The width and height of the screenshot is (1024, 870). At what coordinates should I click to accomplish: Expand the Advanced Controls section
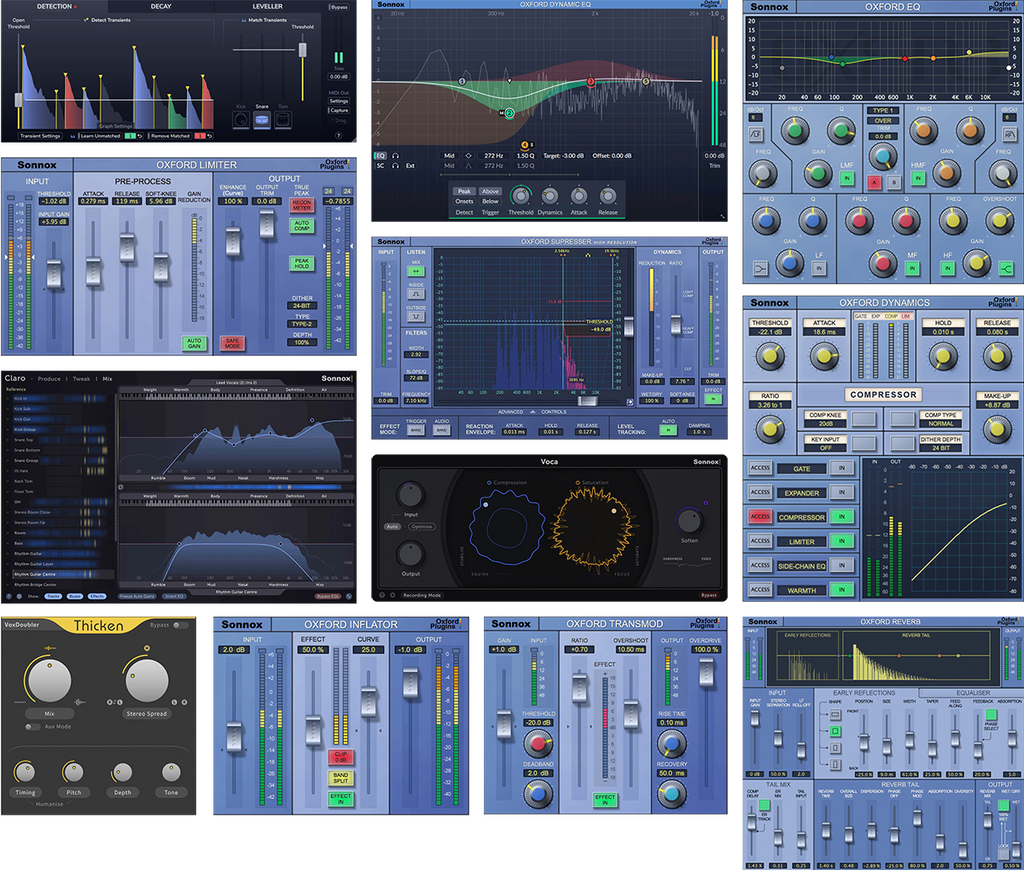tap(531, 411)
